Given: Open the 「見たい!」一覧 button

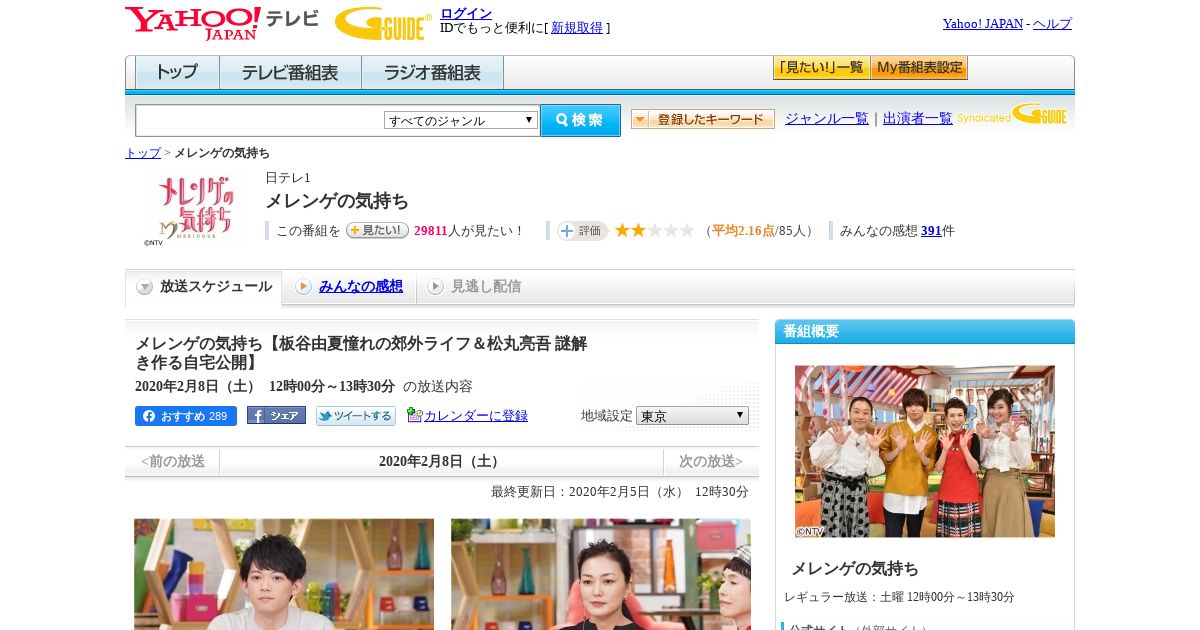Looking at the screenshot, I should [821, 68].
